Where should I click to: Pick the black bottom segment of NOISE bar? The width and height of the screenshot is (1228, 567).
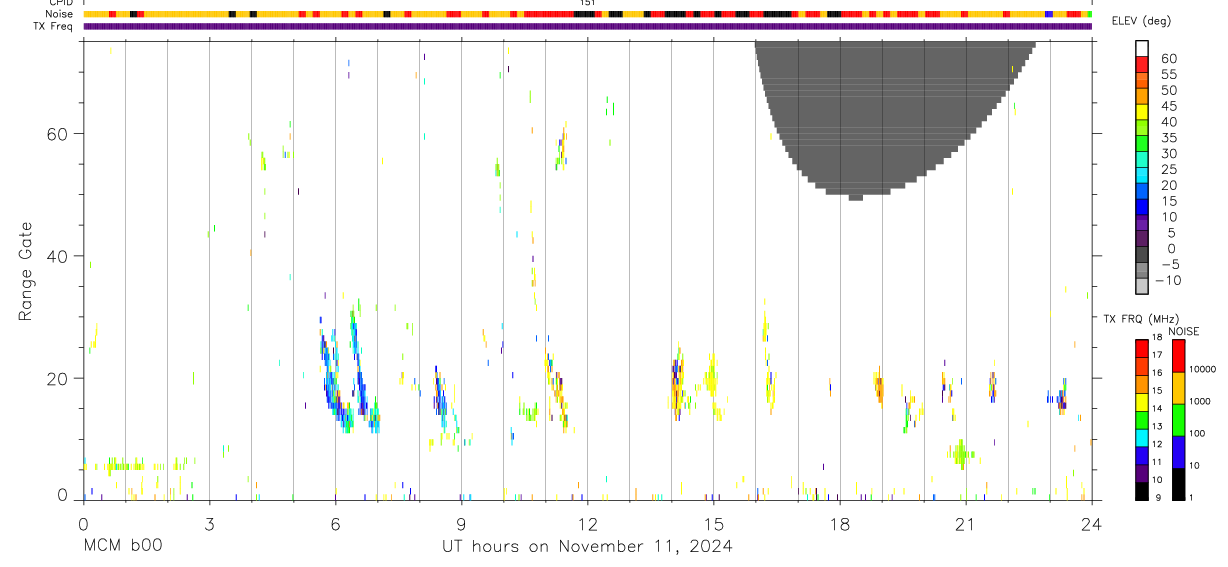coord(1178,484)
